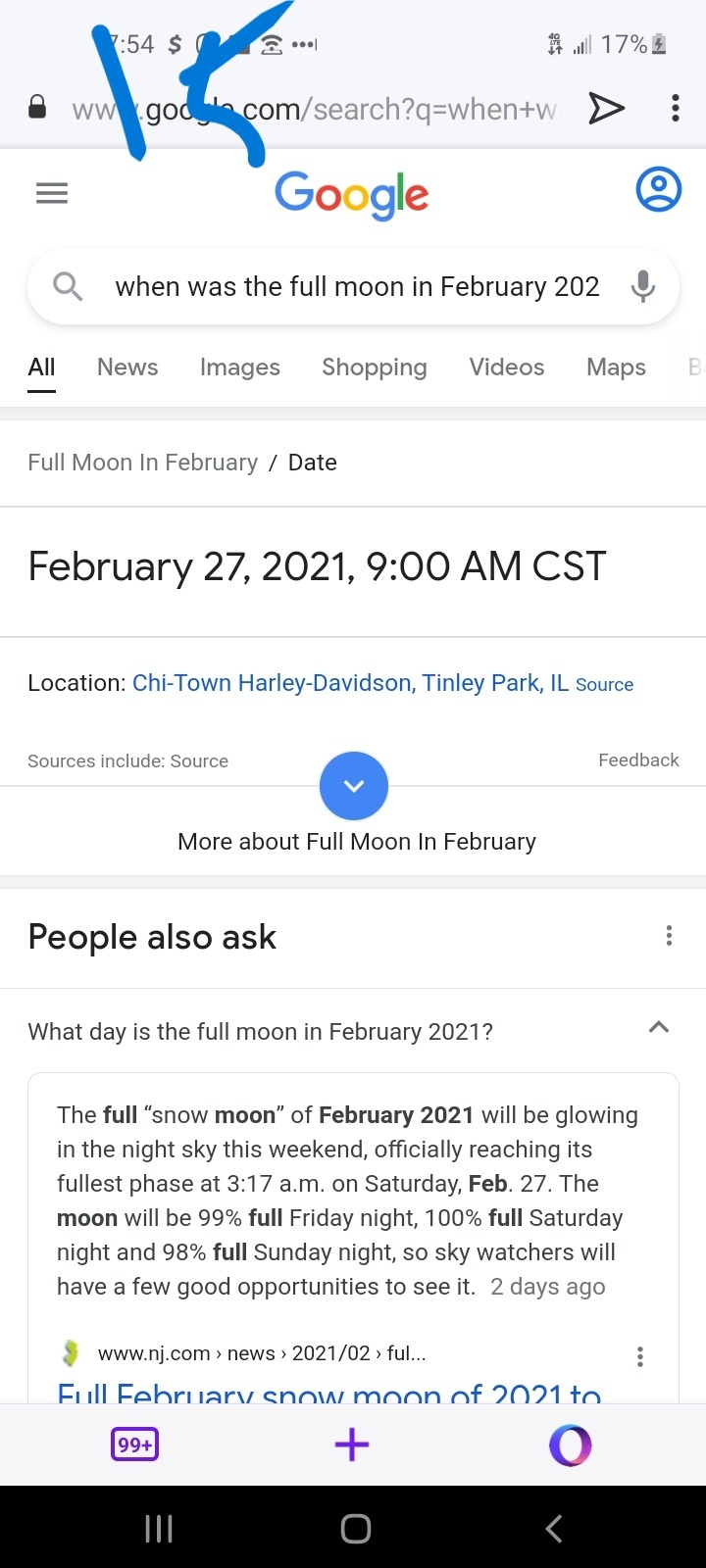Tap the send/share arrow icon in address bar
Viewport: 706px width, 1568px height.
pos(606,108)
